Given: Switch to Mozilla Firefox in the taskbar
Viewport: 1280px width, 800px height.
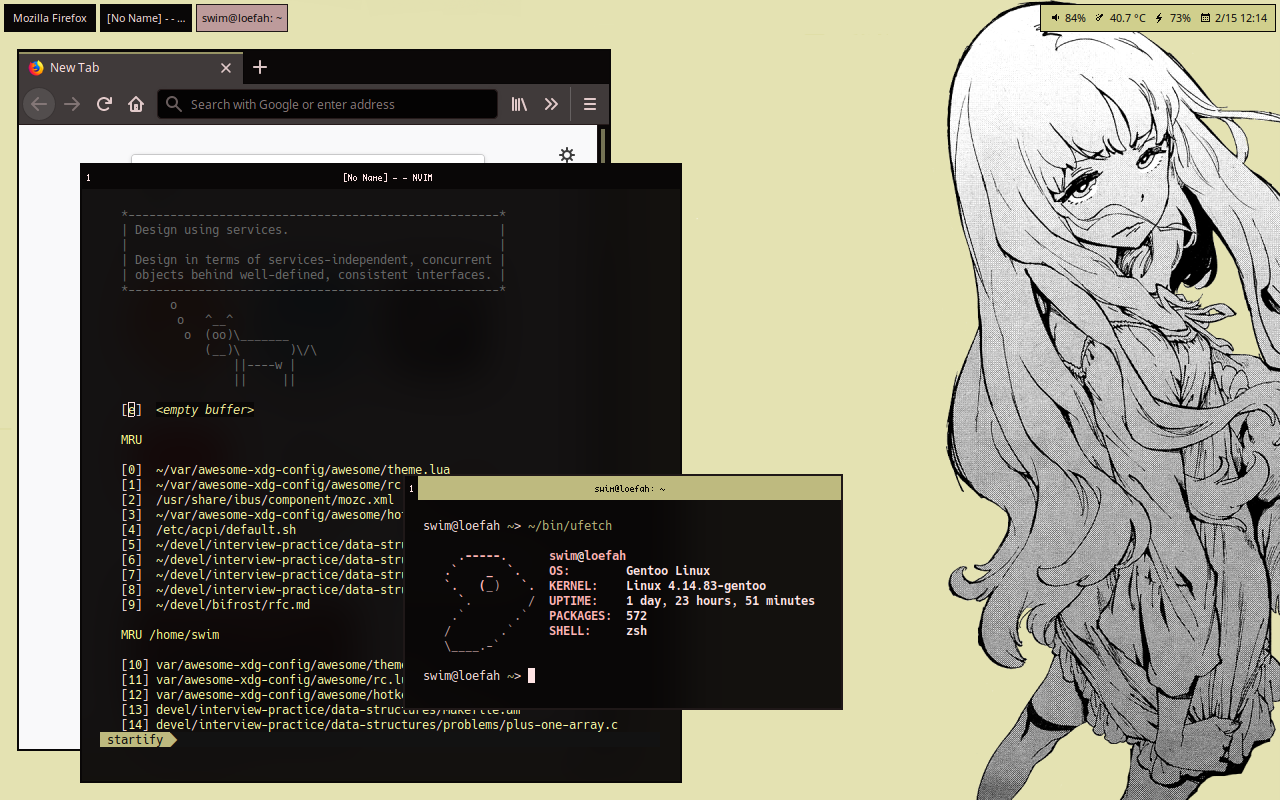Looking at the screenshot, I should click(x=50, y=18).
